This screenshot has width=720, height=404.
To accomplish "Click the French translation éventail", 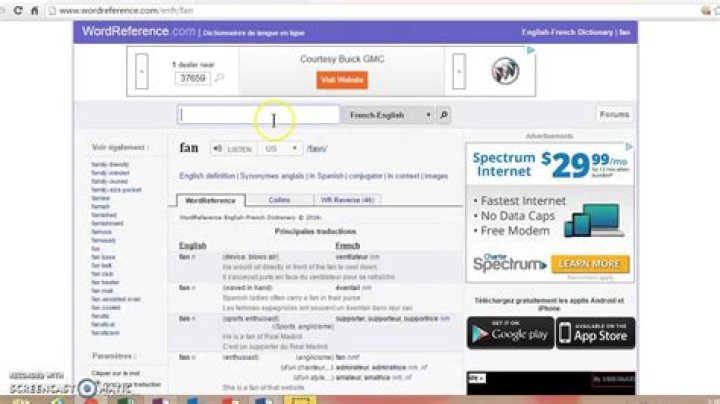I will [x=348, y=288].
